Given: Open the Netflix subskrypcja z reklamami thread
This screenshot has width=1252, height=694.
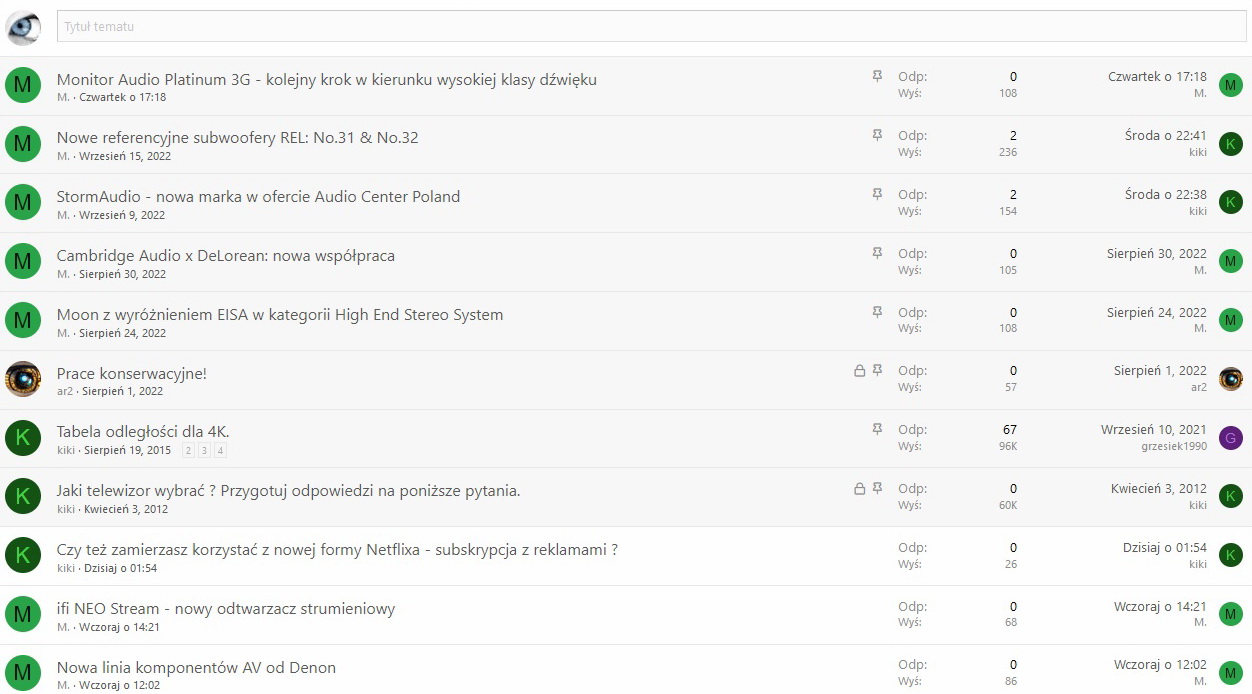Looking at the screenshot, I should point(337,549).
